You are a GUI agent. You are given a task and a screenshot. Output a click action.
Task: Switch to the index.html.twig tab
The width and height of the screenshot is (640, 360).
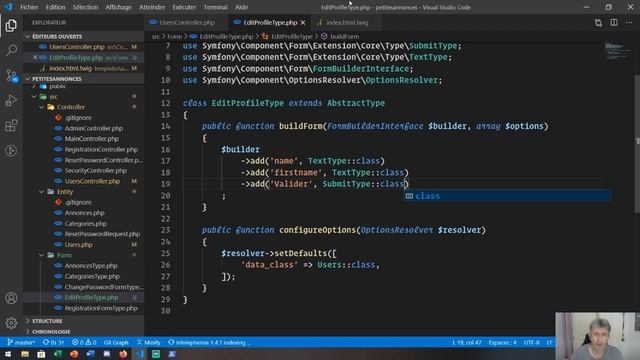click(347, 23)
